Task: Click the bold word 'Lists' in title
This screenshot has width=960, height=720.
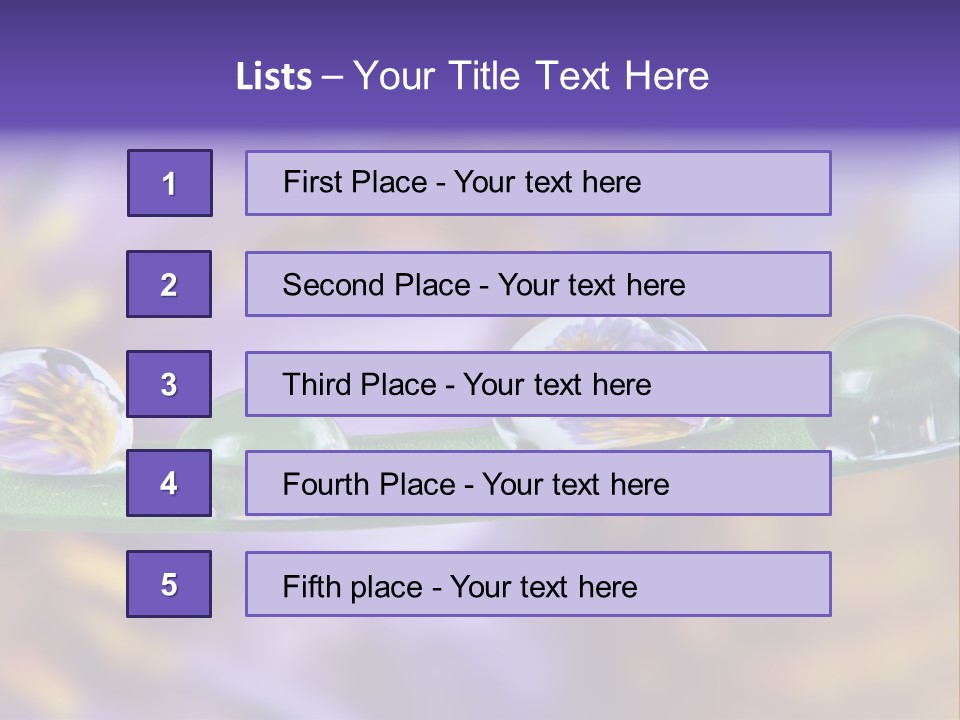Action: [274, 77]
